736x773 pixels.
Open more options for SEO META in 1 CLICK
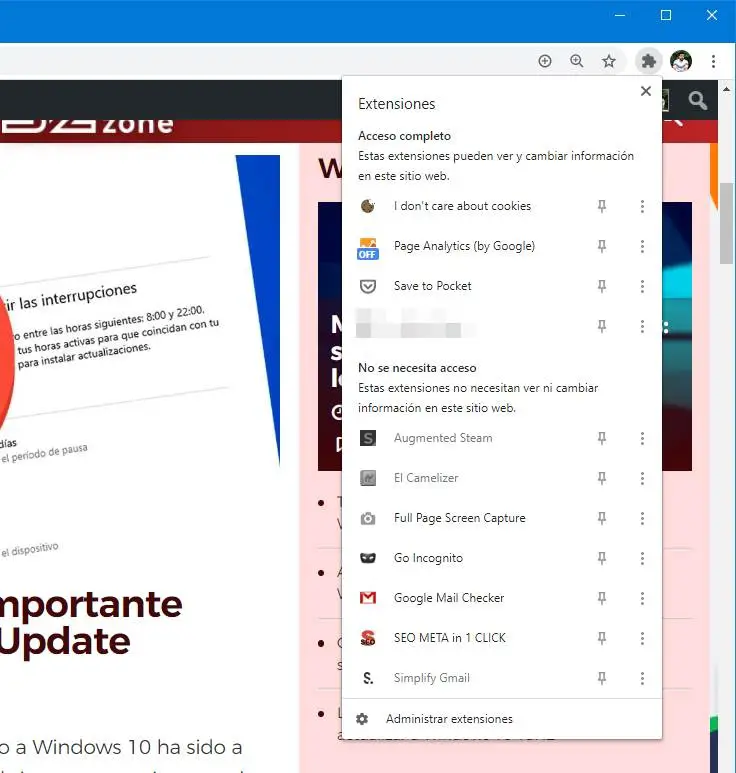point(642,638)
